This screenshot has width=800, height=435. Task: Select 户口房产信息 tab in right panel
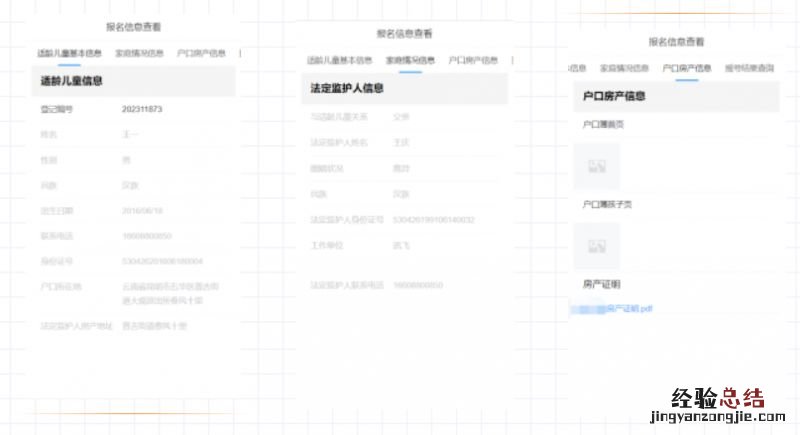[x=687, y=68]
